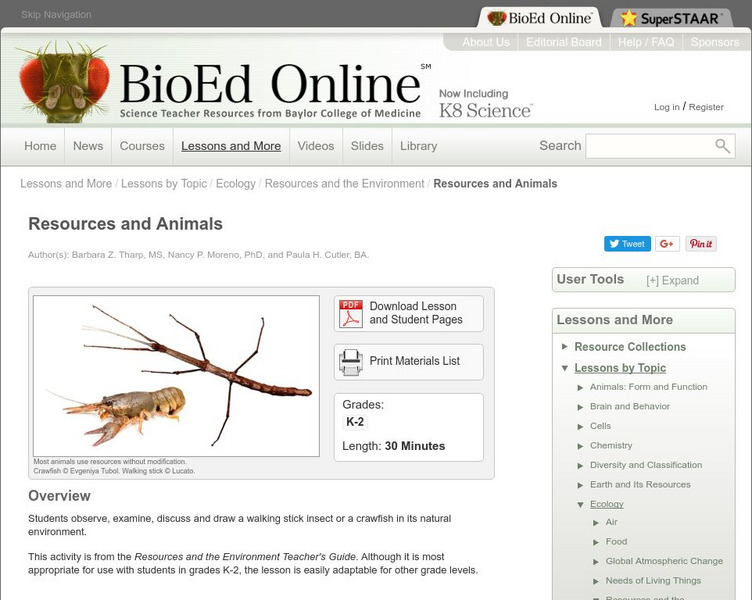The height and width of the screenshot is (600, 752).
Task: Switch to the BioEd Online tab
Action: (540, 18)
